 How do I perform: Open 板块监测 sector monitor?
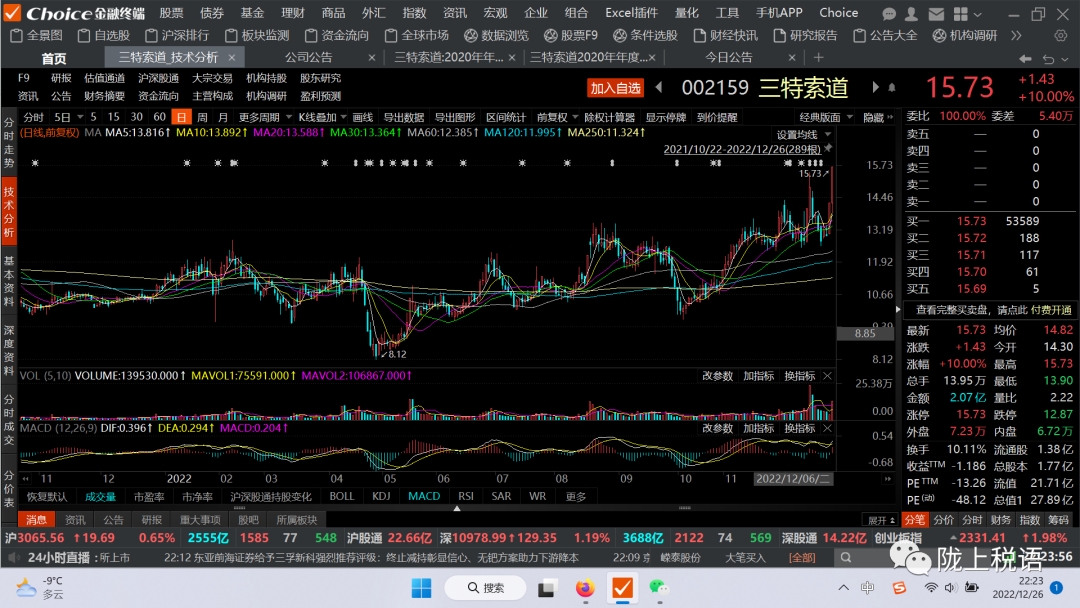[x=257, y=35]
